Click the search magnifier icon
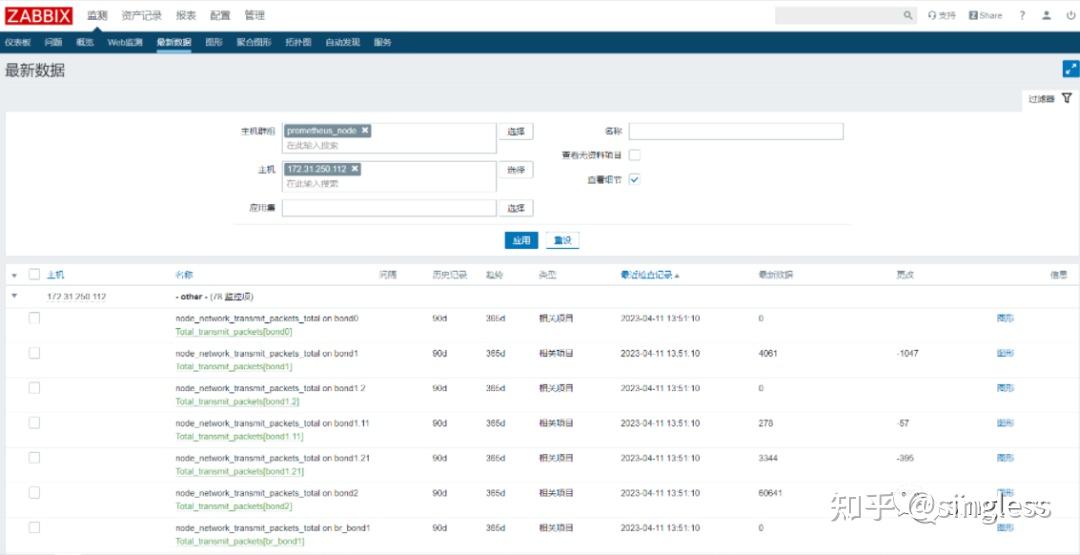The width and height of the screenshot is (1080, 555). [908, 15]
